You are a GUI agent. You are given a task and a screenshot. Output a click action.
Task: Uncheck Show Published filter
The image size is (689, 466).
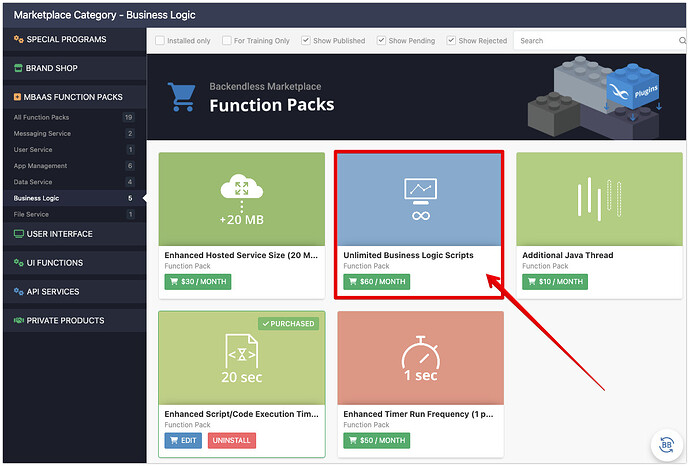[306, 40]
